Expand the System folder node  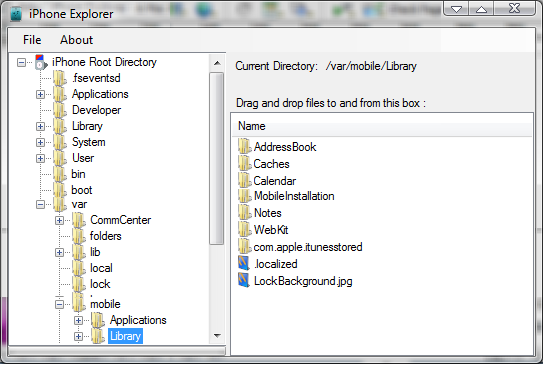tap(40, 143)
